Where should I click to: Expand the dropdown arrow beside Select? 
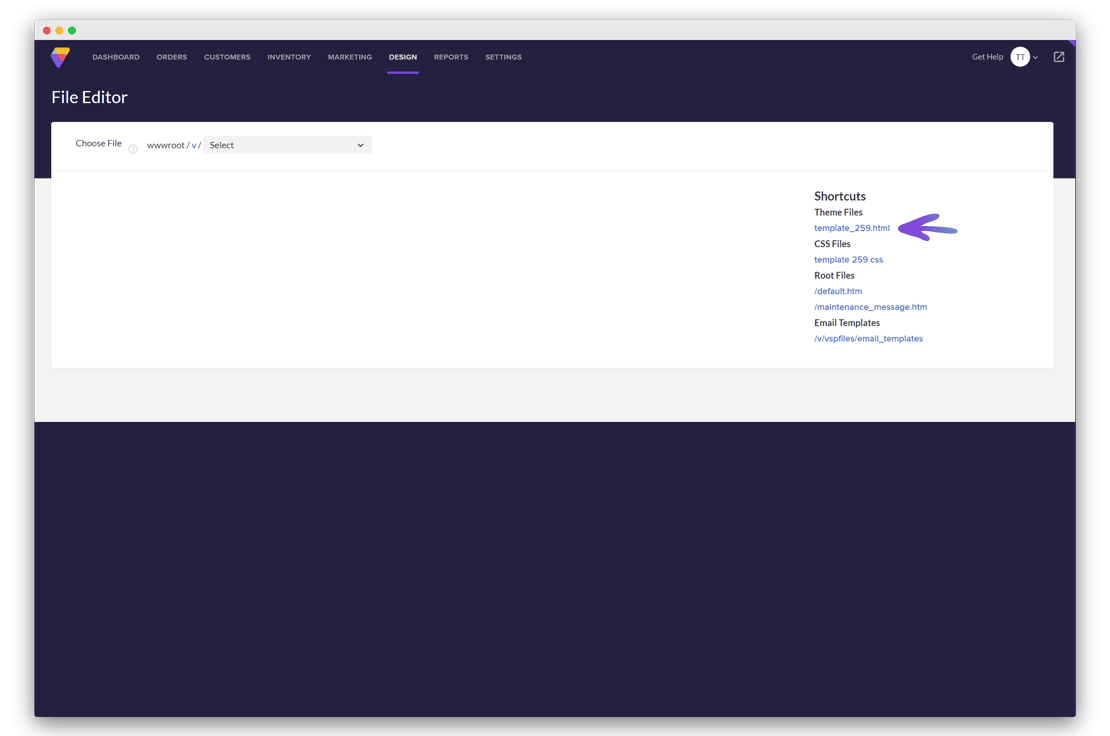[360, 145]
